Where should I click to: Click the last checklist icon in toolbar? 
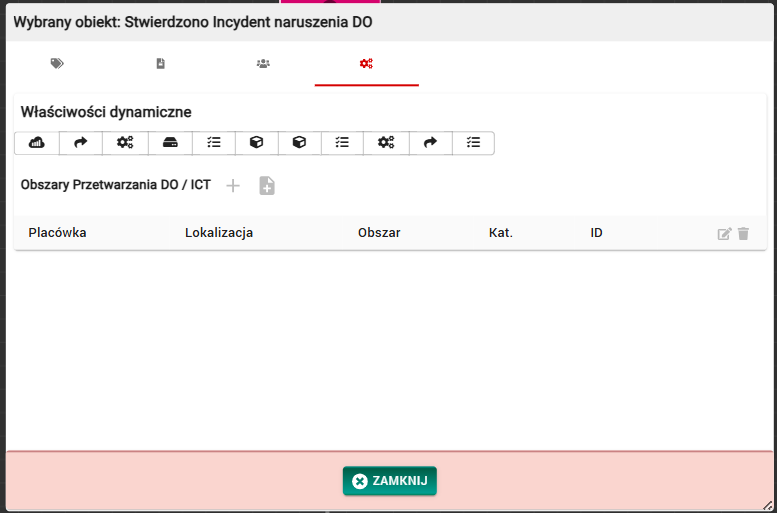[474, 143]
